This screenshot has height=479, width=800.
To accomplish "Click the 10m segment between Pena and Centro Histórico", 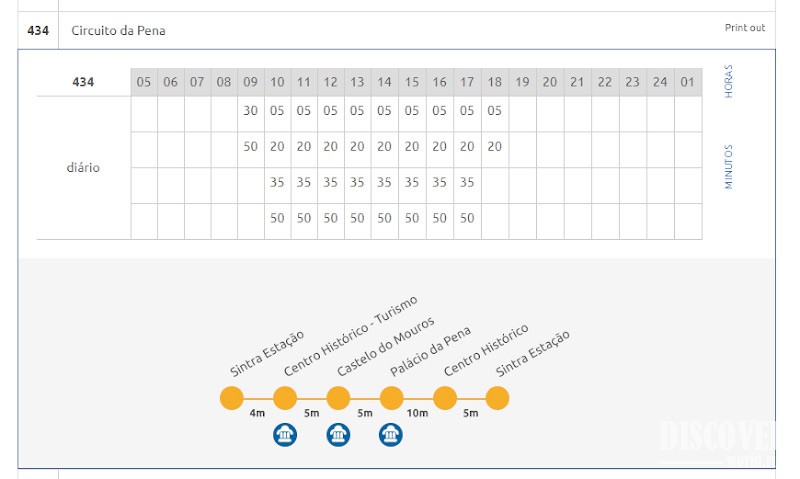I will pos(418,413).
